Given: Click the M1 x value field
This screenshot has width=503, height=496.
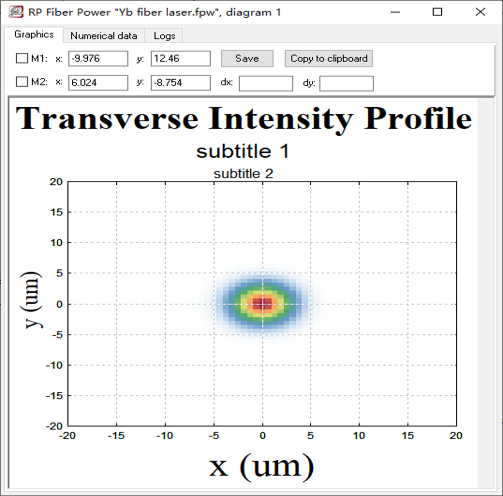Looking at the screenshot, I should tap(98, 59).
